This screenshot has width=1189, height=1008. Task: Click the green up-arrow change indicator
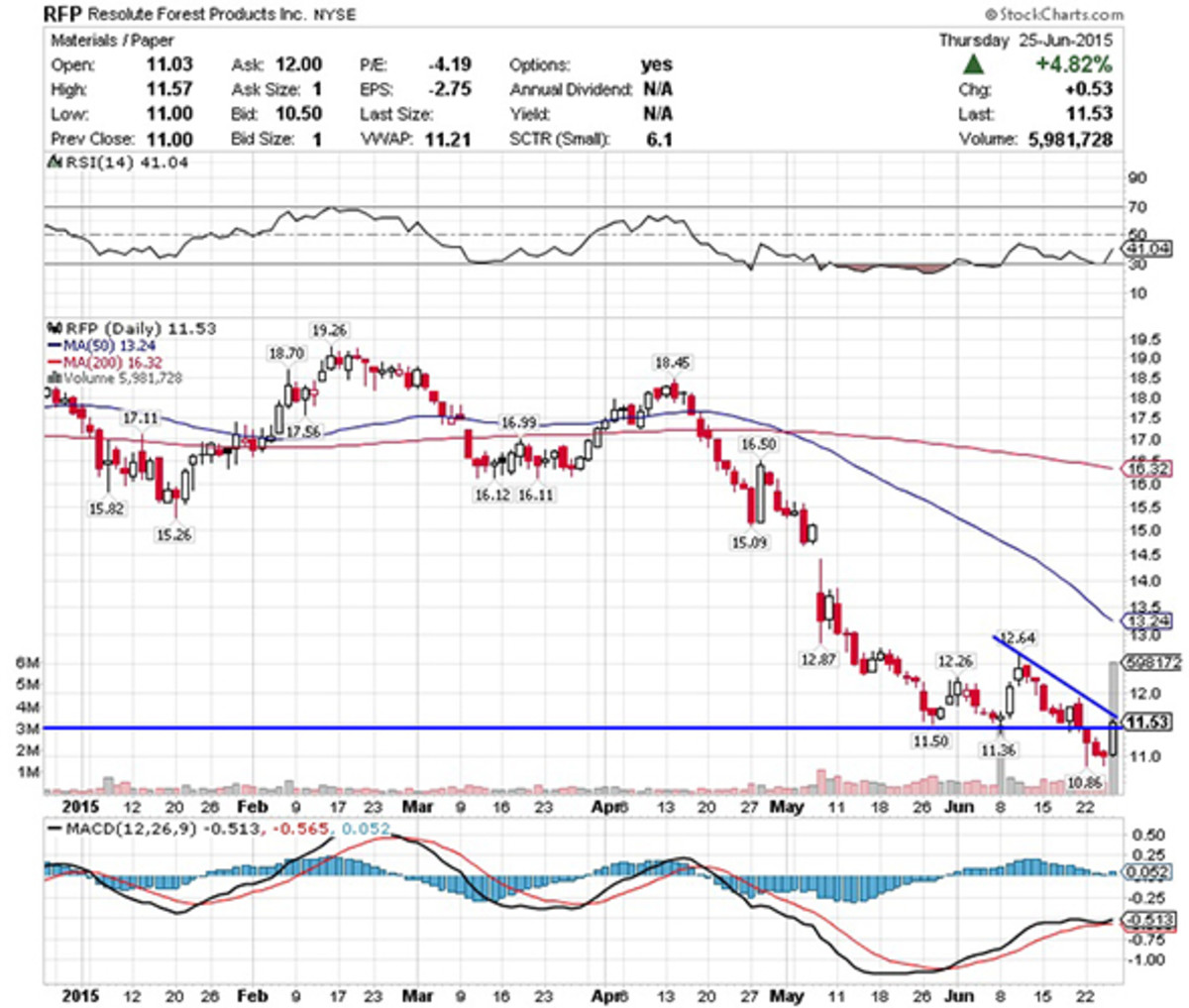point(974,64)
